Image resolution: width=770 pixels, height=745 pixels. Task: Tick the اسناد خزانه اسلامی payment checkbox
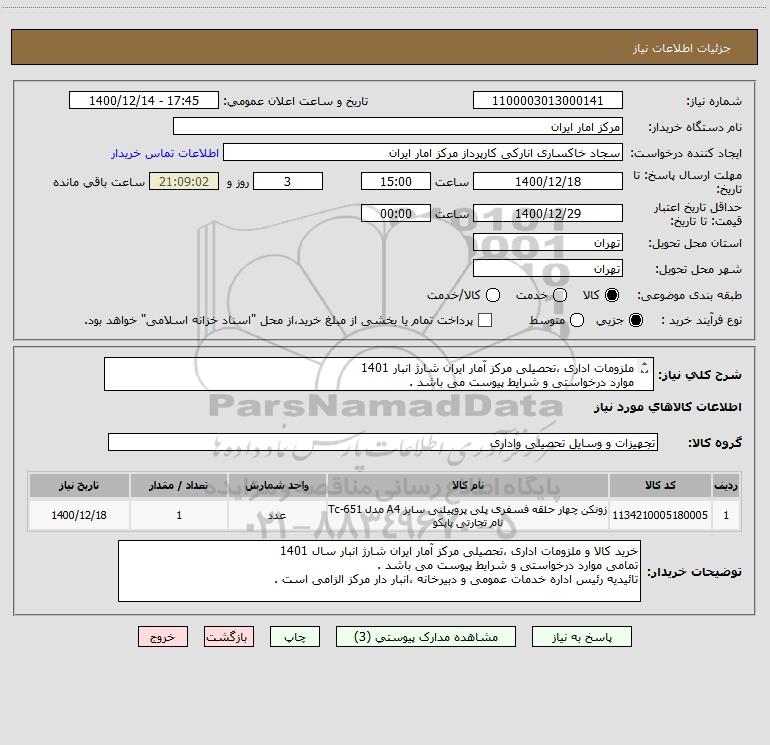tap(485, 320)
